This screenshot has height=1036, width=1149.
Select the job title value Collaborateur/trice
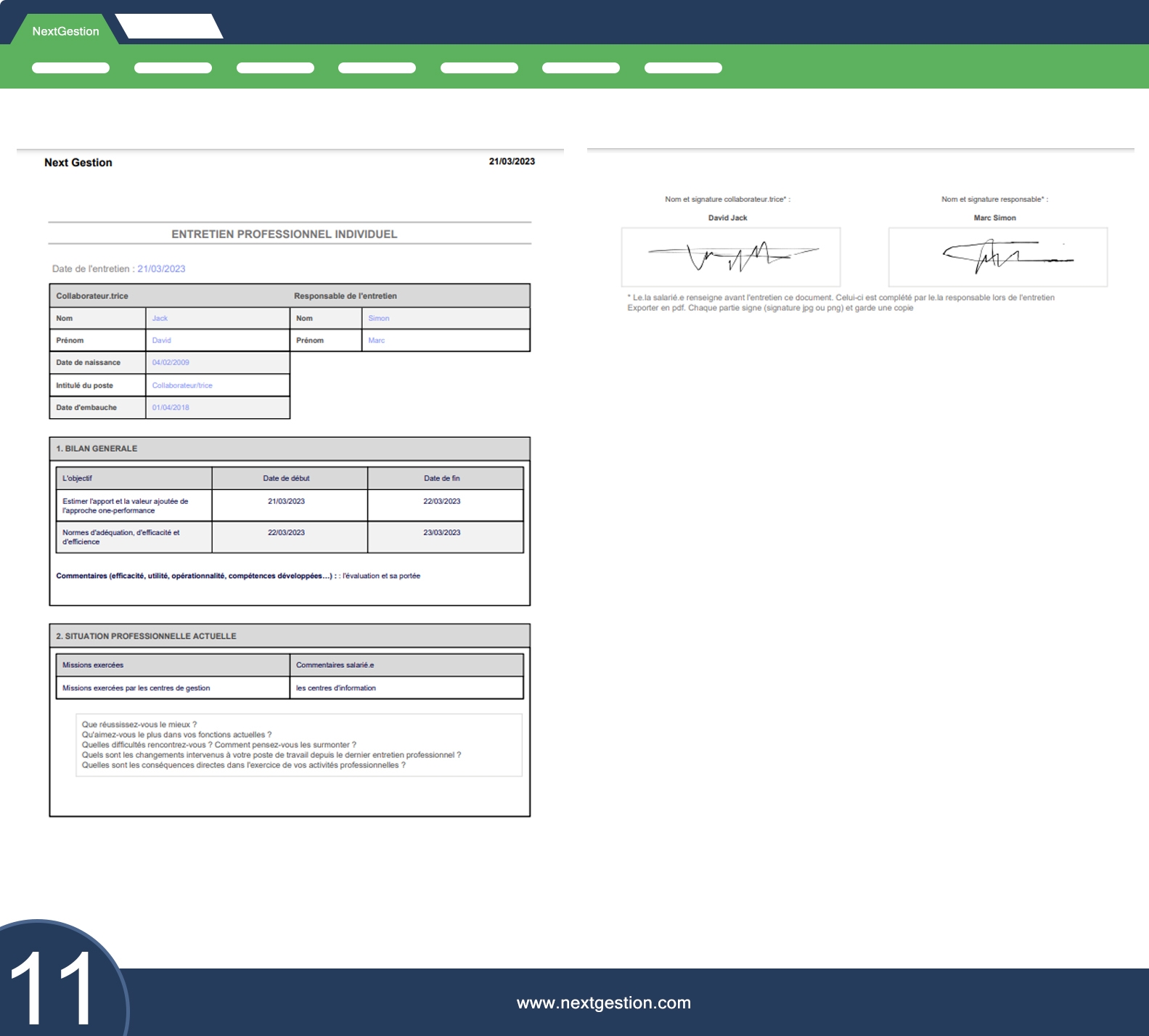(182, 386)
